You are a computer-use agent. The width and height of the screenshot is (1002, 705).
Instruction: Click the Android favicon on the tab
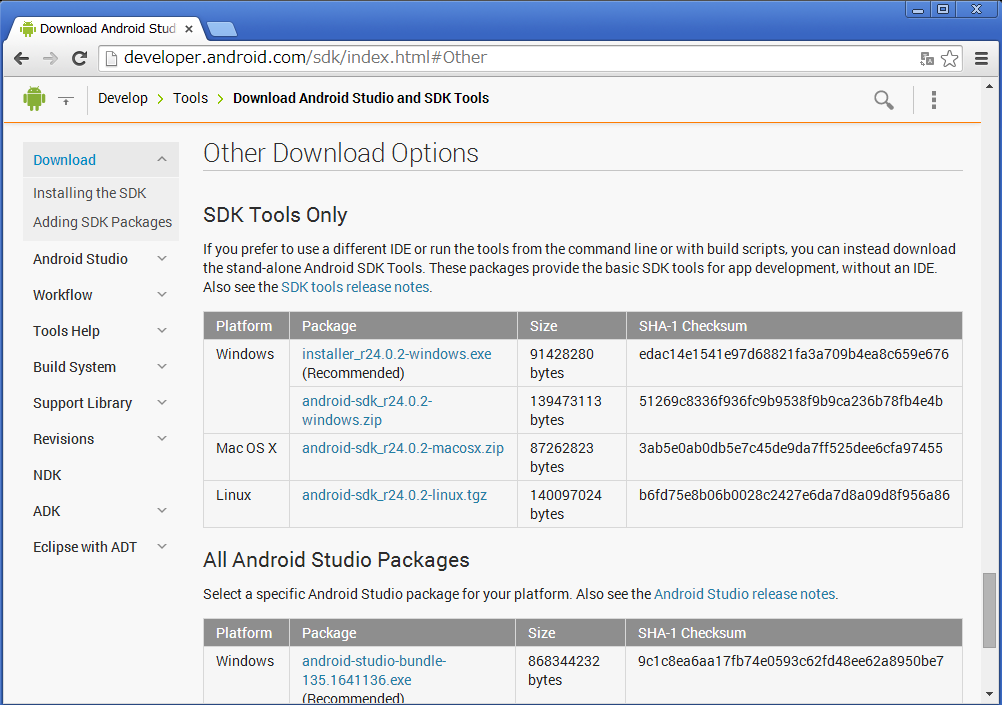click(x=27, y=29)
